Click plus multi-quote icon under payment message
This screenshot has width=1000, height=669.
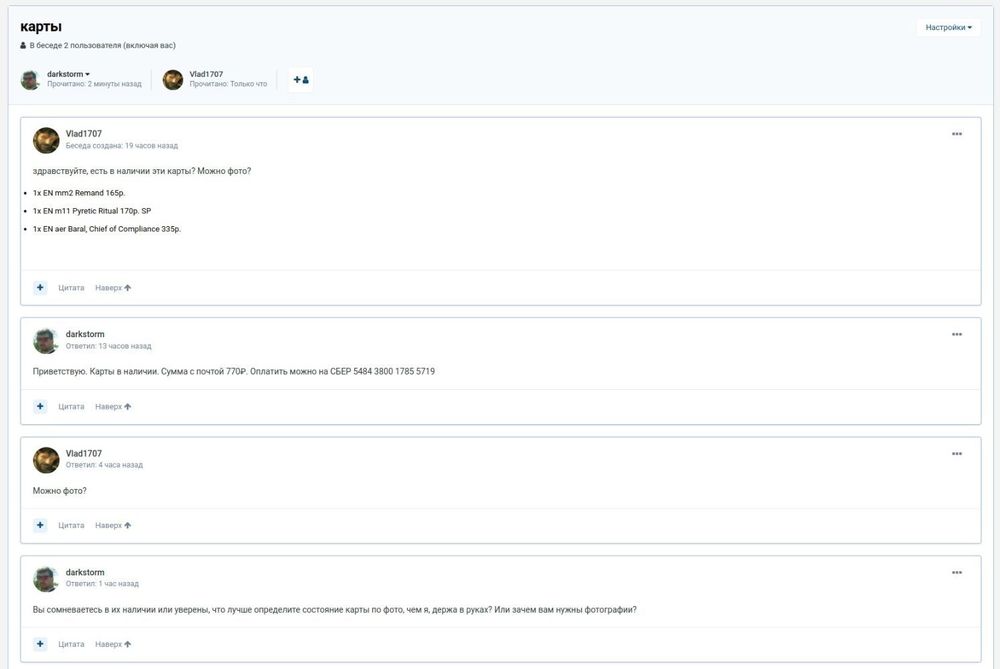tap(40, 407)
